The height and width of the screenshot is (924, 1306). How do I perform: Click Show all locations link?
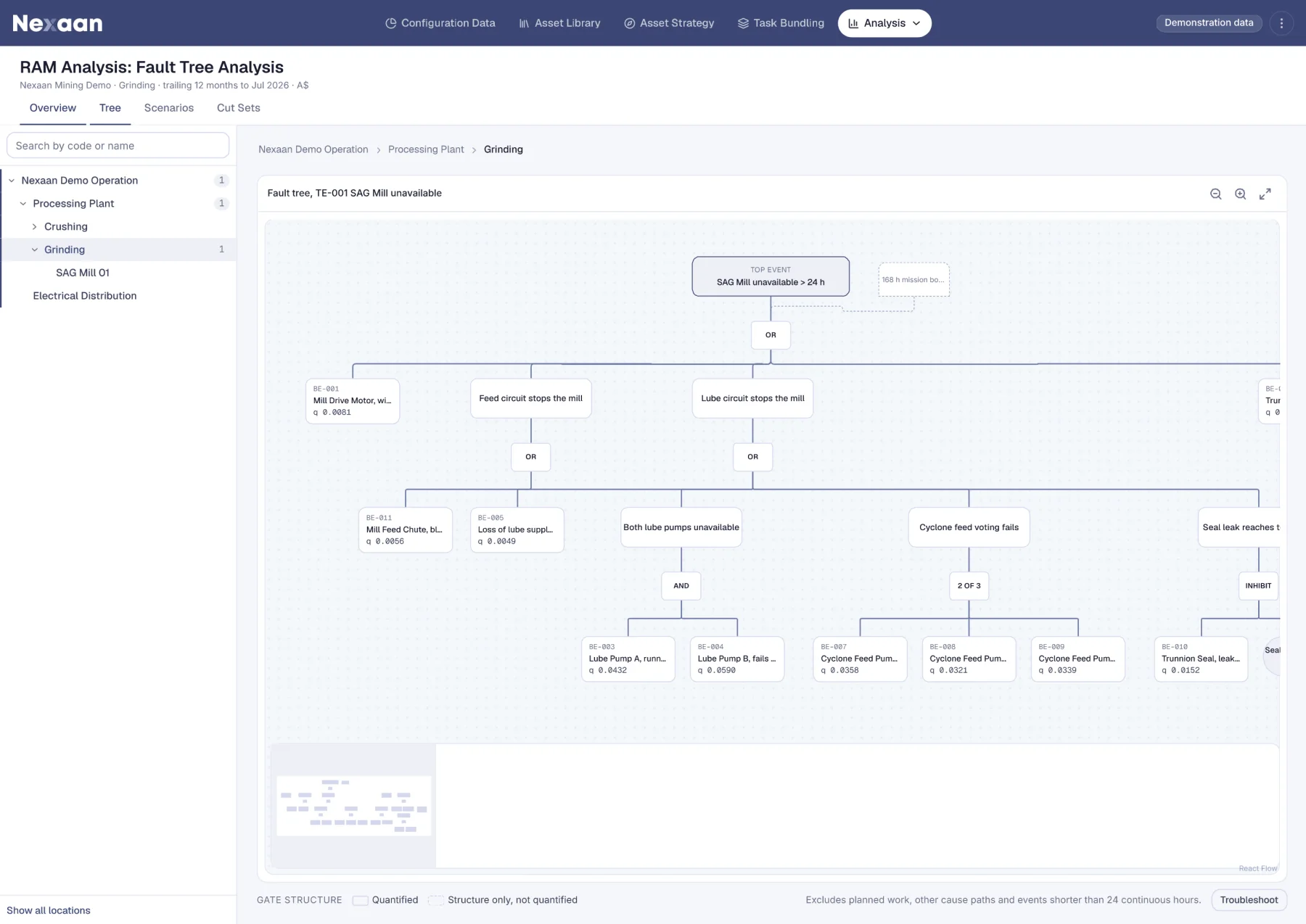[49, 910]
